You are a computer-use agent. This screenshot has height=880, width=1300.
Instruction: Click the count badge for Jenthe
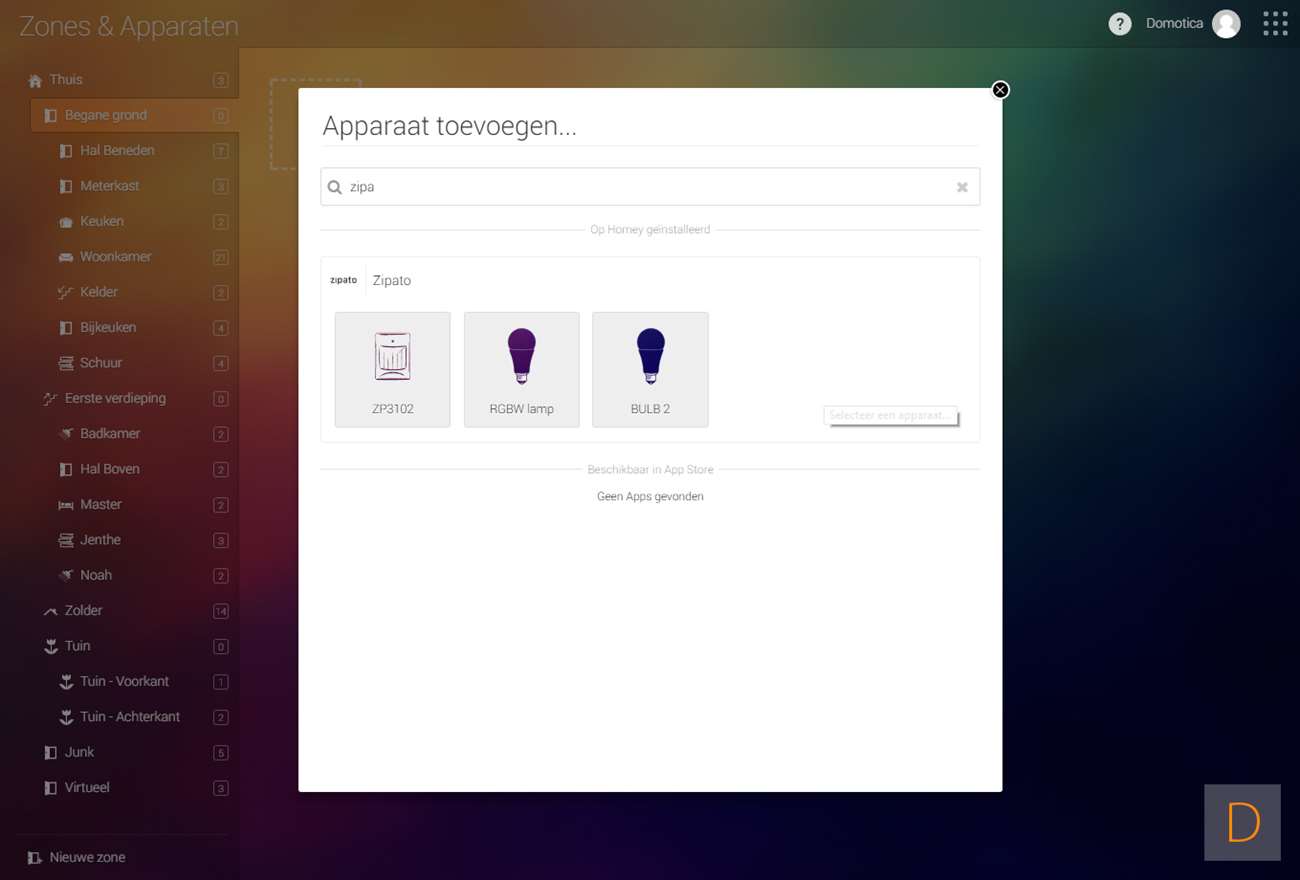(x=221, y=541)
